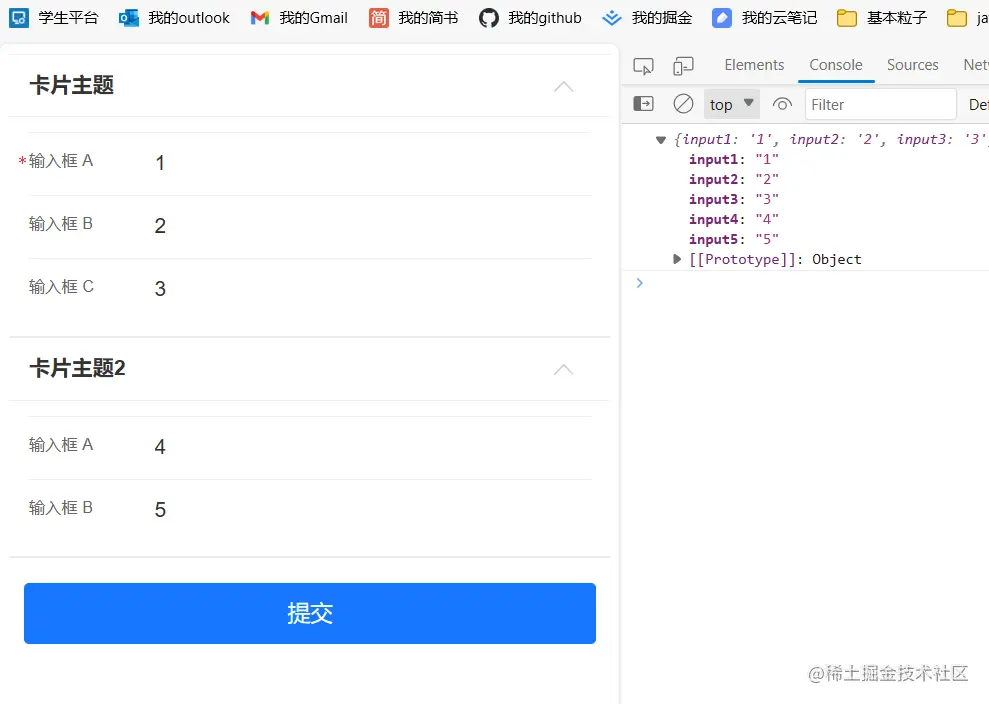Viewport: 989px width, 704px height.
Task: Select the inspect element tool in DevTools
Action: coord(643,64)
